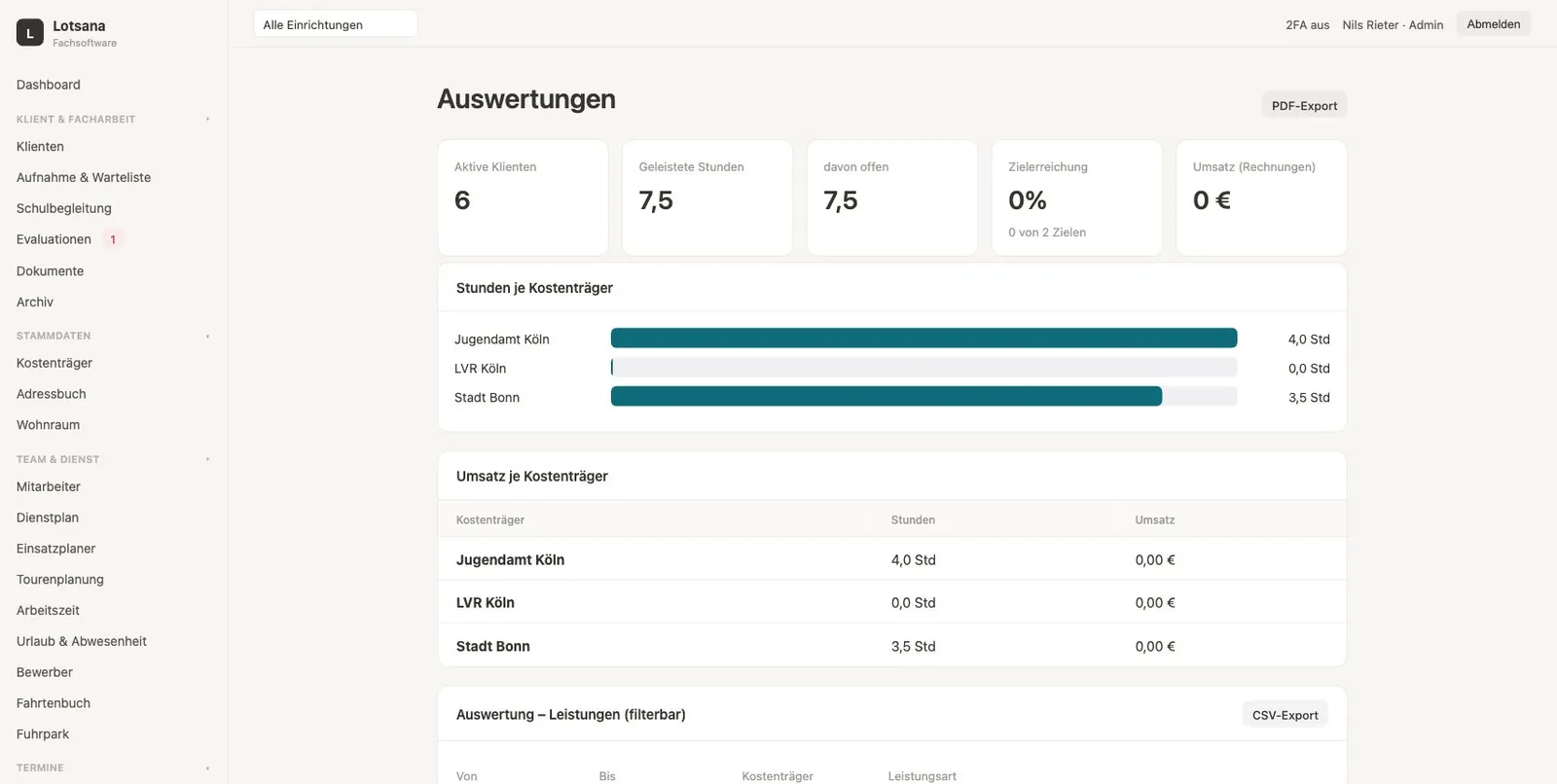The height and width of the screenshot is (784, 1557).
Task: Navigate to Schulbegleitung
Action: click(64, 208)
